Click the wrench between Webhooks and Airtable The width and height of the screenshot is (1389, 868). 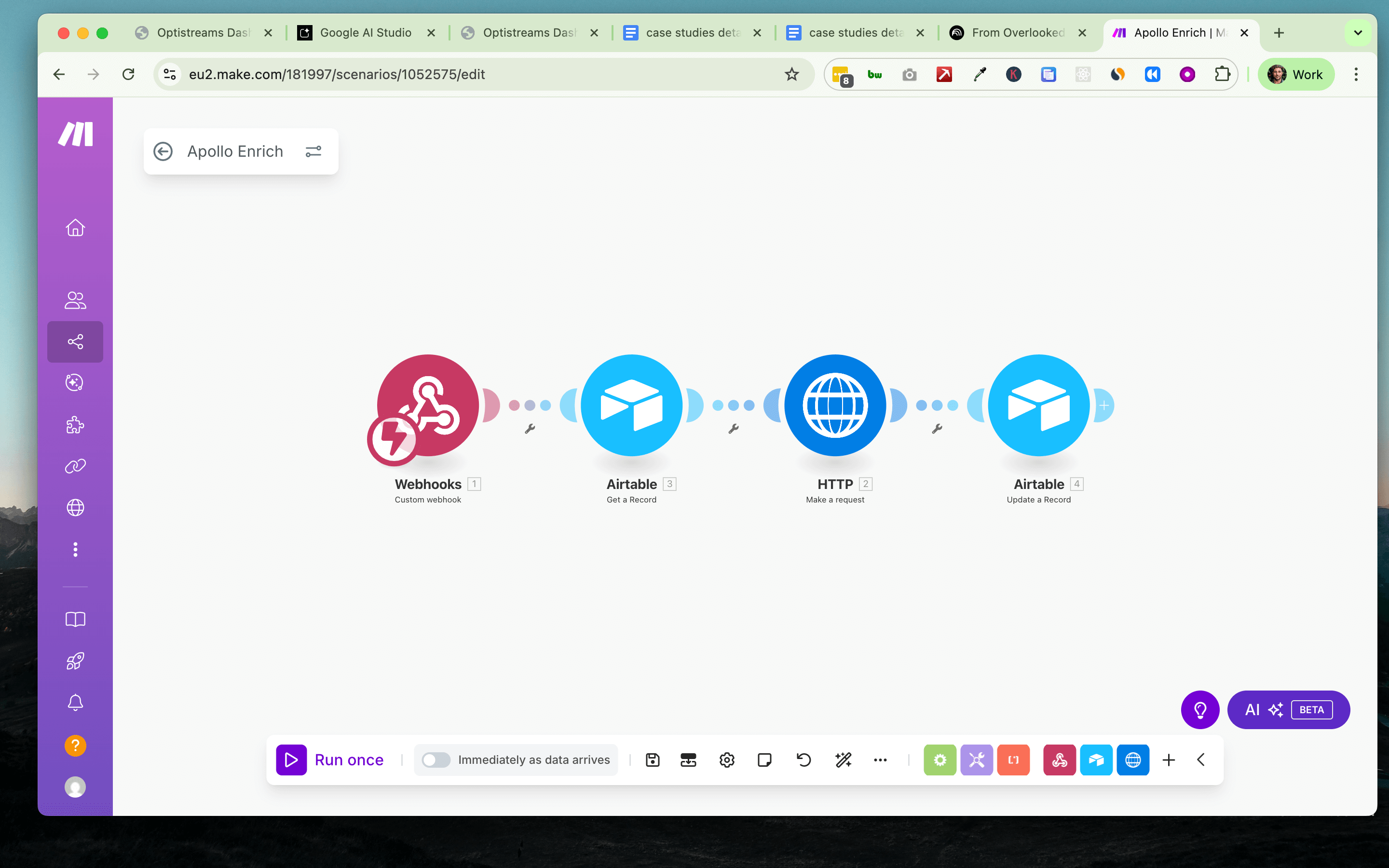point(530,429)
